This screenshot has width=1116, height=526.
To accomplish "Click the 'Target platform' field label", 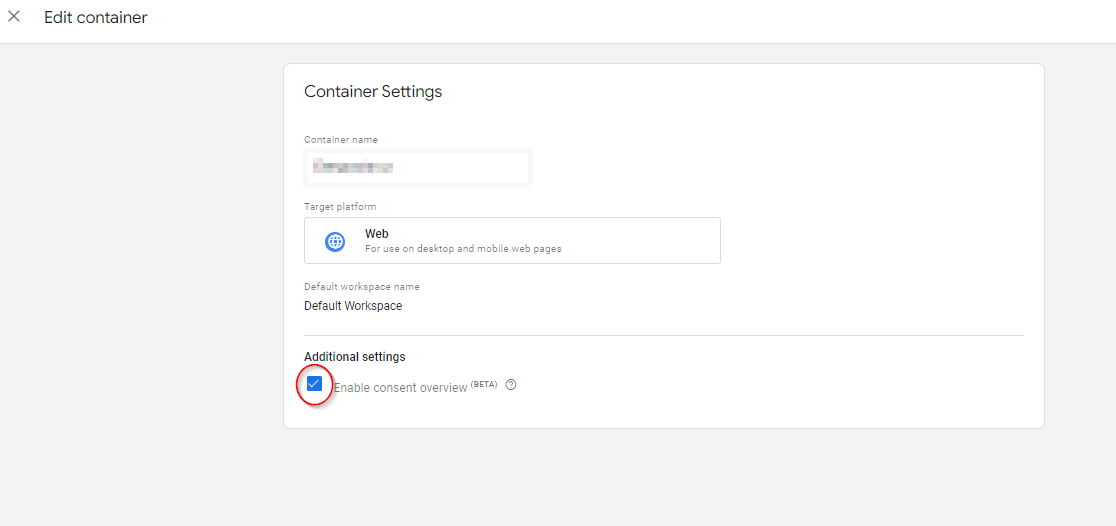I will (340, 207).
